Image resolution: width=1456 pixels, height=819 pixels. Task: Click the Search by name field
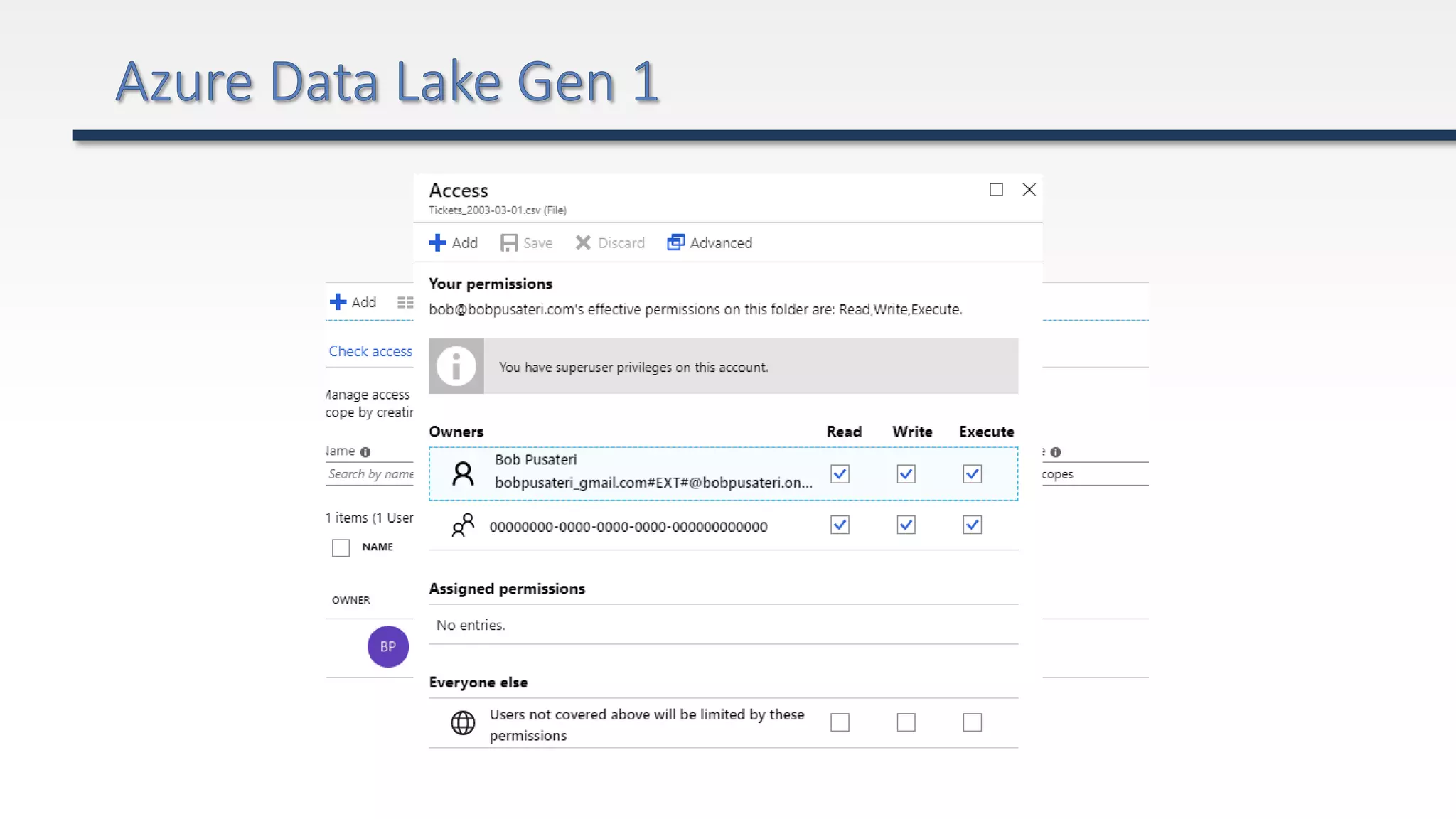point(370,474)
